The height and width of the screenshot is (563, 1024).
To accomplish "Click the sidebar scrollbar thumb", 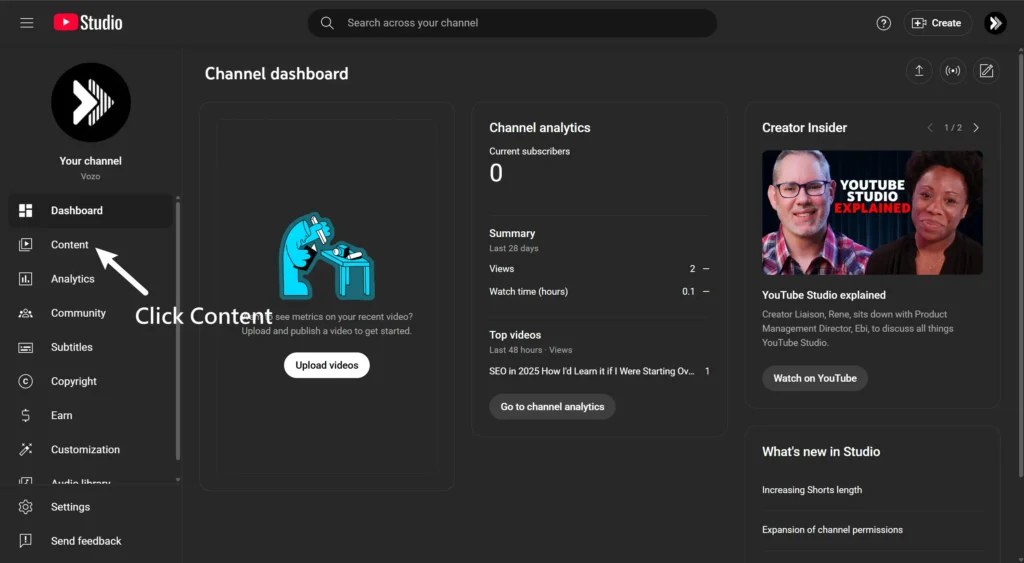I will click(x=178, y=330).
